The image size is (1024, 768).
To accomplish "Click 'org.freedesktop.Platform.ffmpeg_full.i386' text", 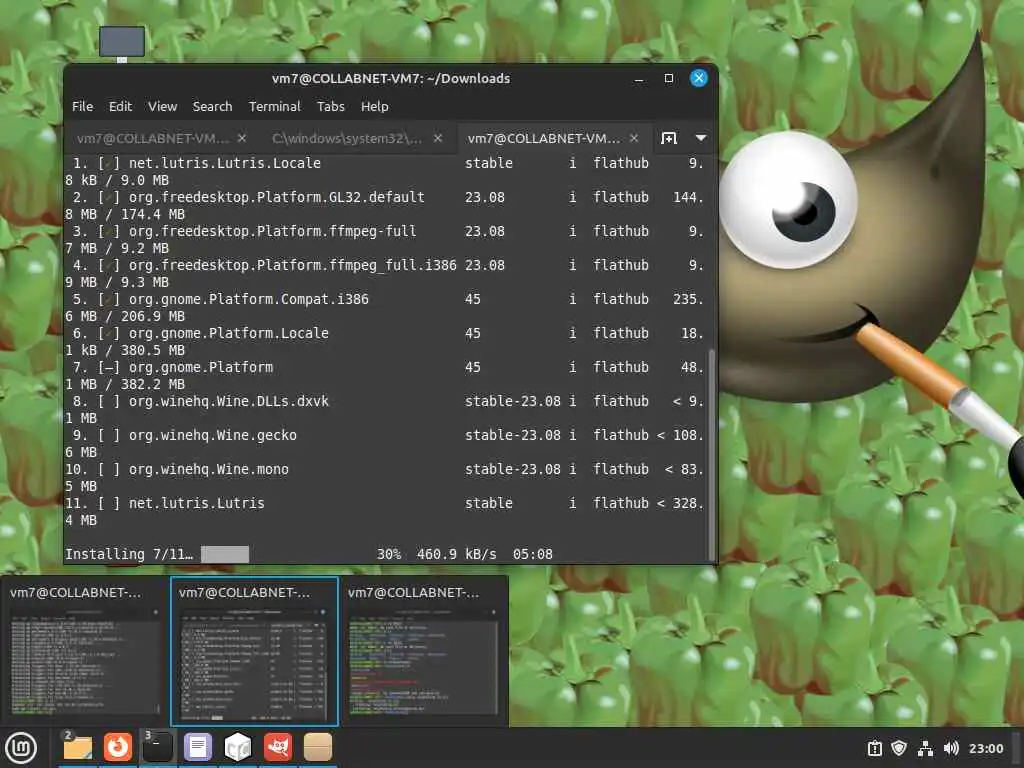I will point(293,265).
